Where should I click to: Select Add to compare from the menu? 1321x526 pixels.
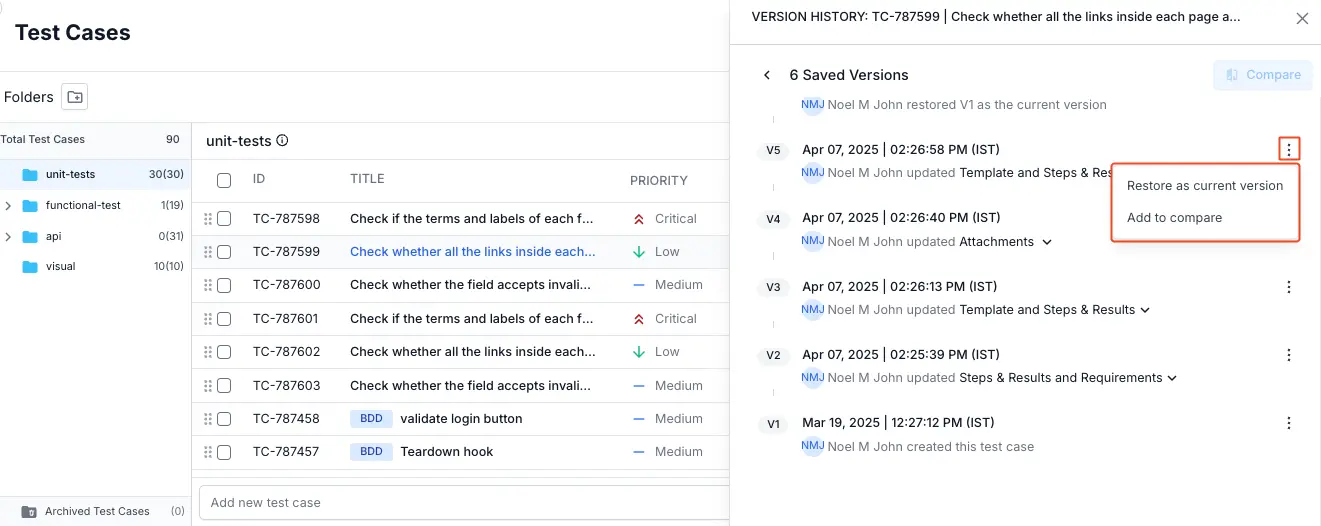coord(1174,218)
